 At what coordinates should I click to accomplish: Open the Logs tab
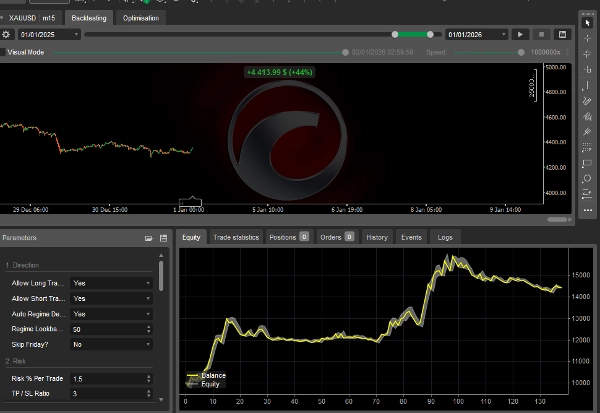445,237
